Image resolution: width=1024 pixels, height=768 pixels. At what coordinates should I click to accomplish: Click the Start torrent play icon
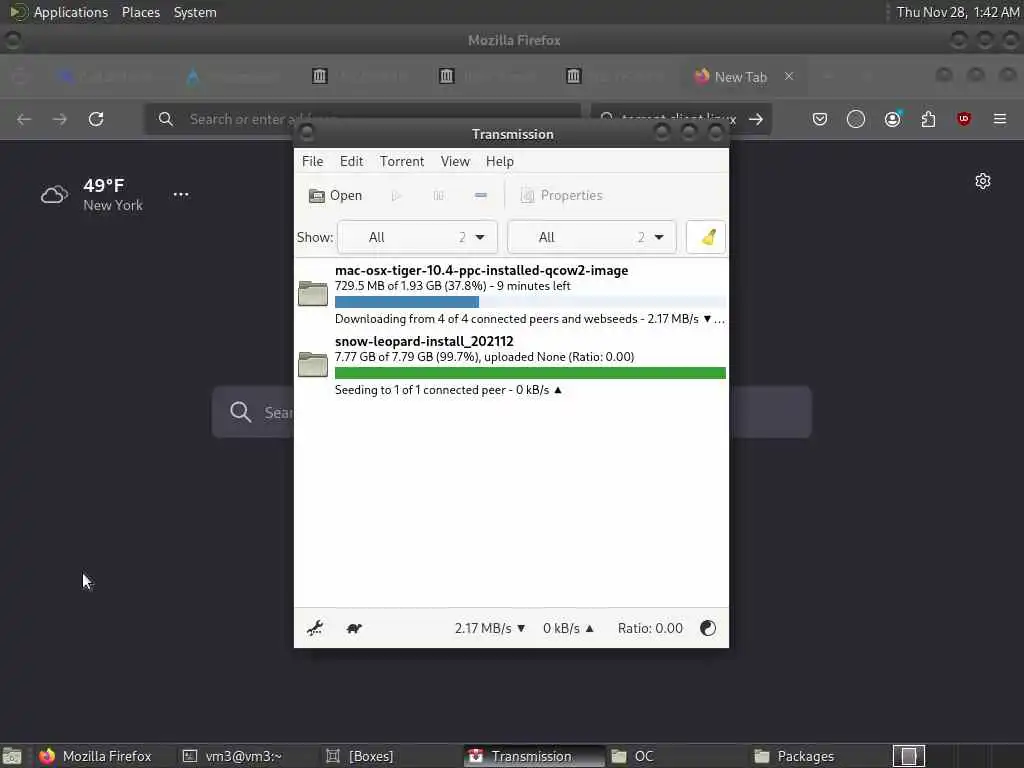[396, 195]
